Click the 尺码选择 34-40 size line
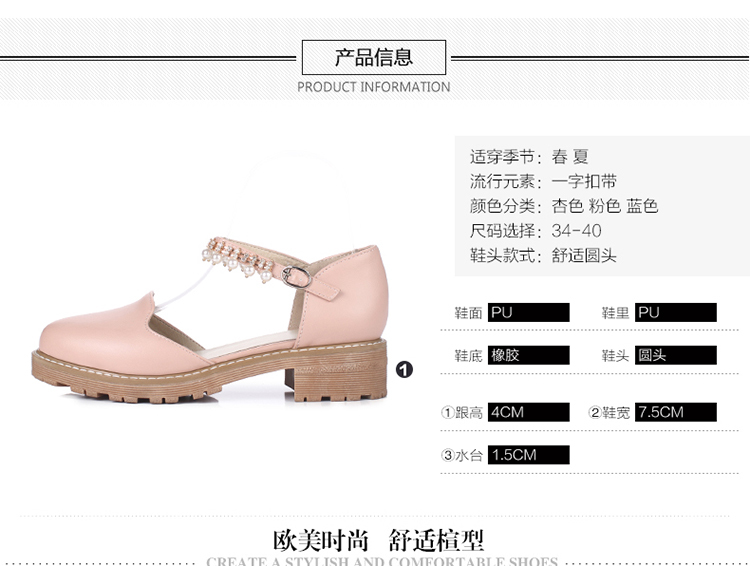Image resolution: width=750 pixels, height=566 pixels. (x=535, y=231)
